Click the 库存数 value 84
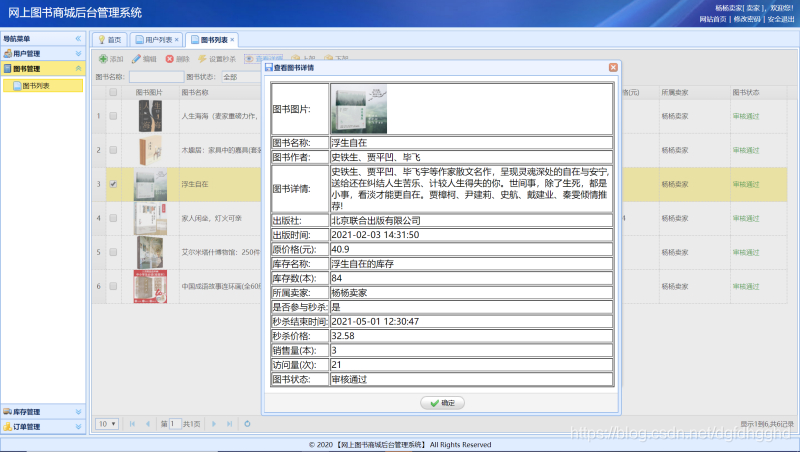800x452 pixels. coord(337,278)
